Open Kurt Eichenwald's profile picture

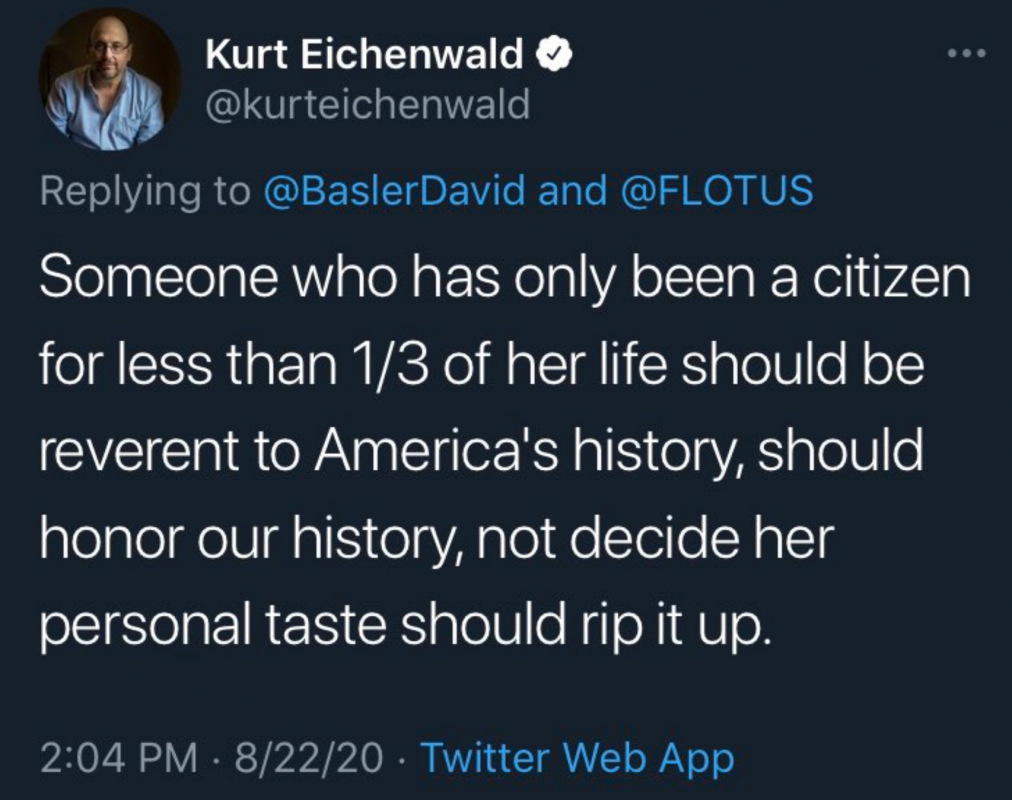coord(110,79)
